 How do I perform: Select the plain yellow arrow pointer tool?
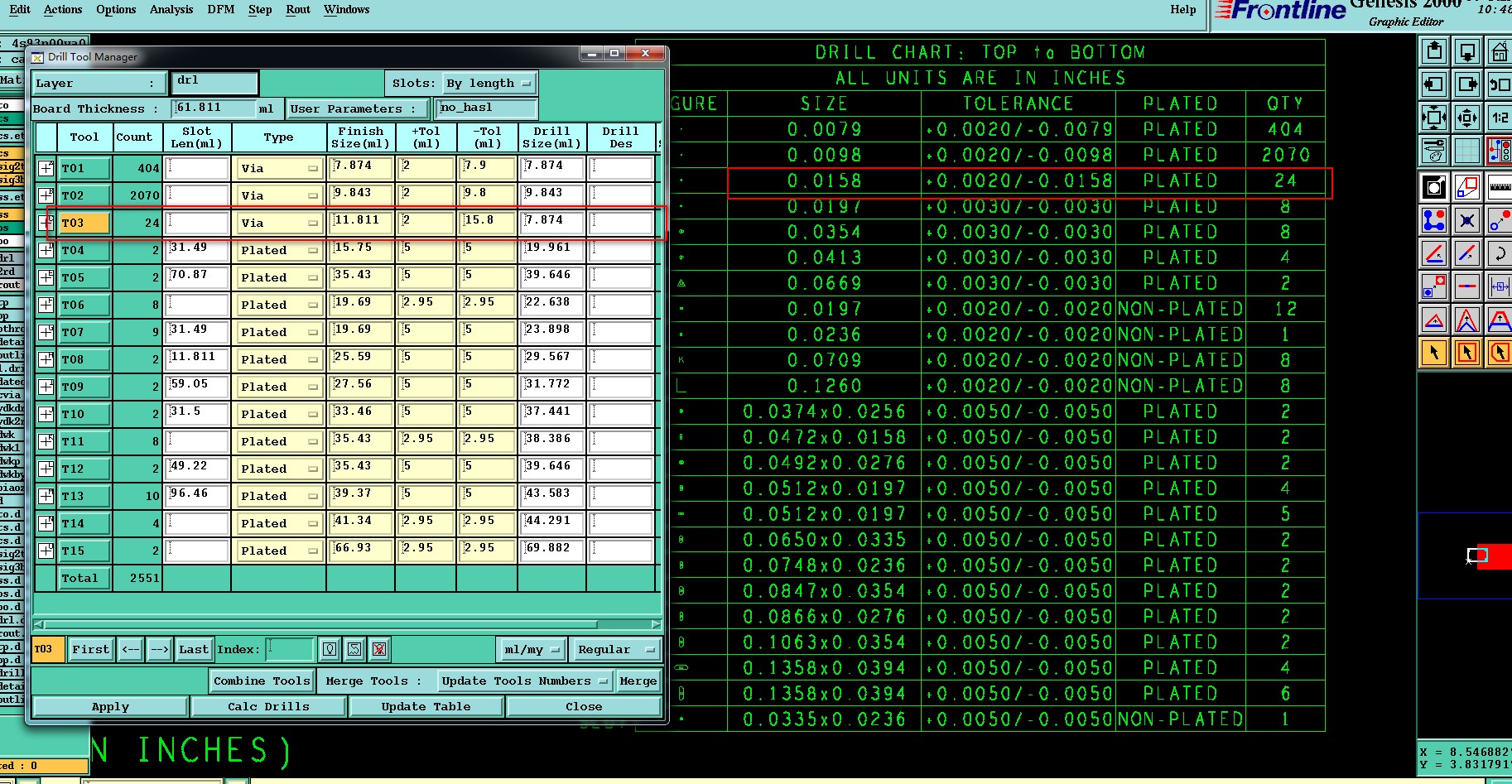1434,353
